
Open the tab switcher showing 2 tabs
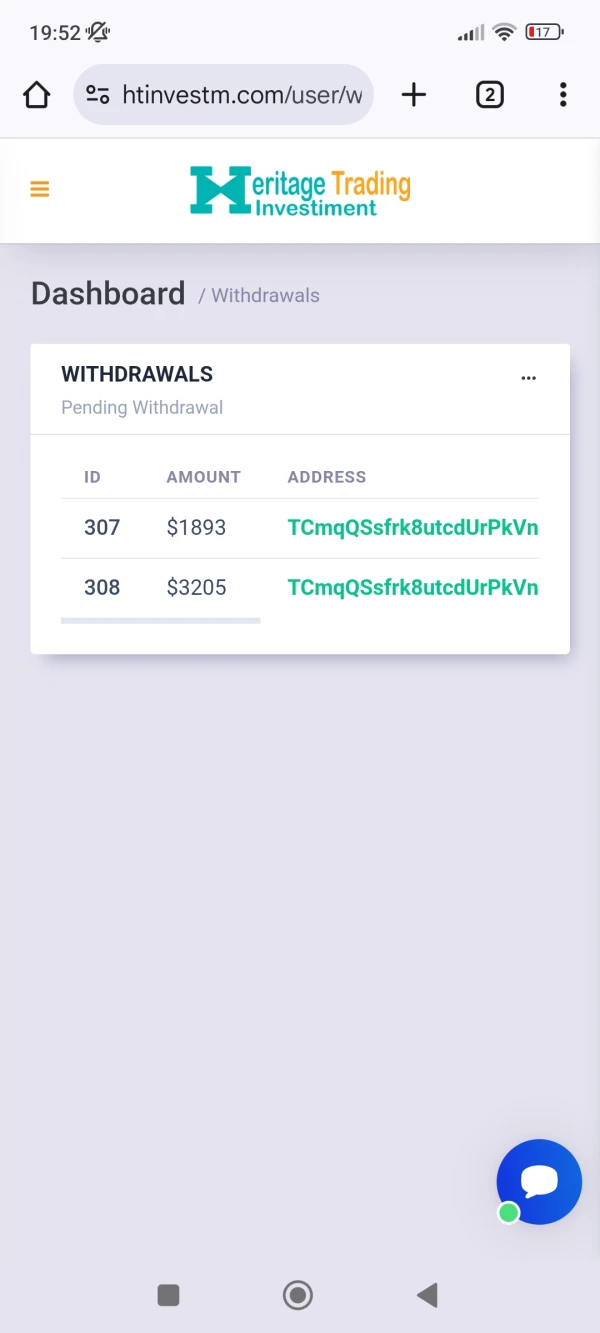point(489,95)
